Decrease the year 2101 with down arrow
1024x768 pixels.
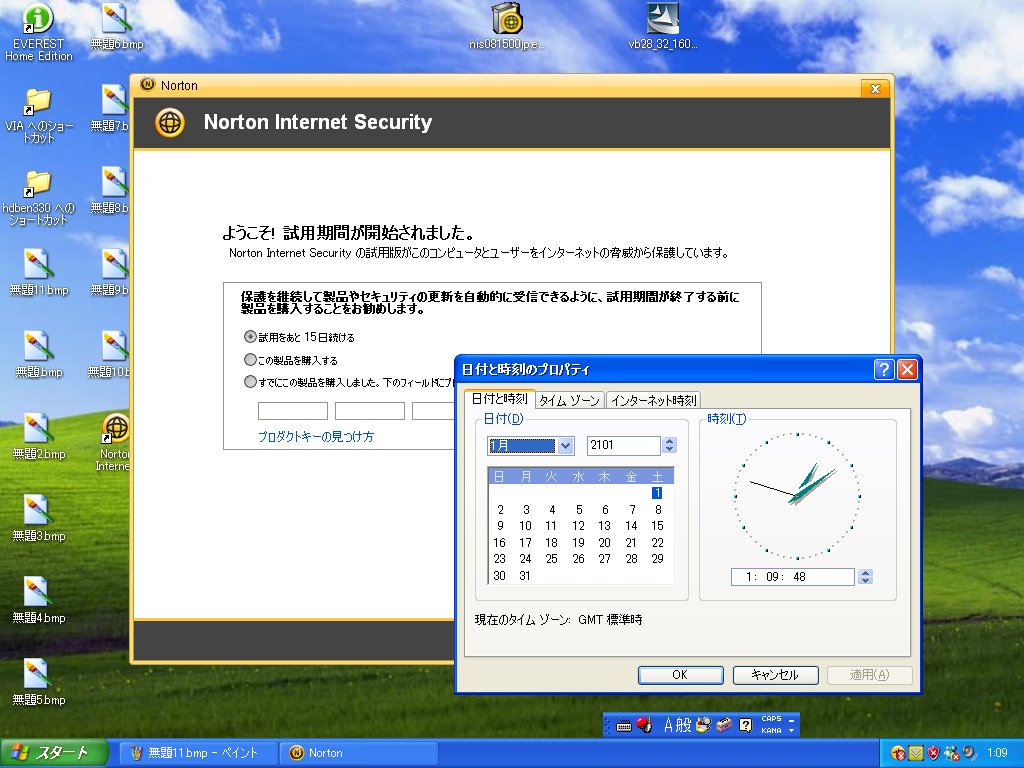point(669,450)
